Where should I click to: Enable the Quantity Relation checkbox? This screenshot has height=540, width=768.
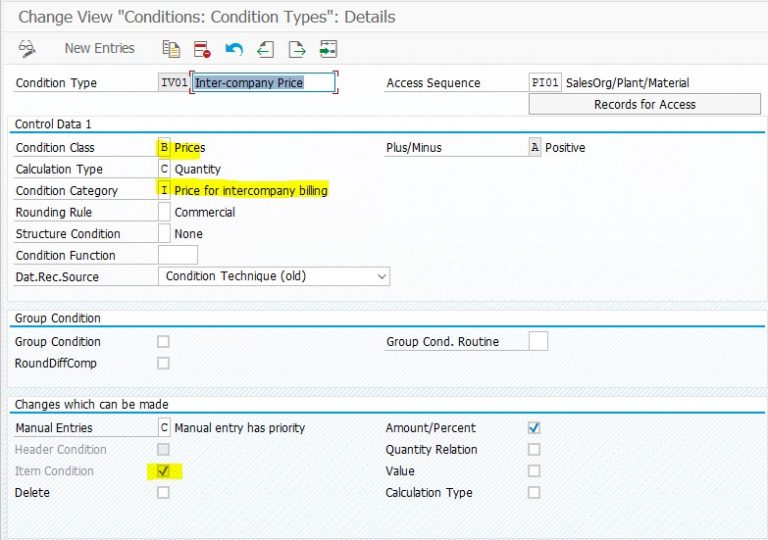point(534,450)
